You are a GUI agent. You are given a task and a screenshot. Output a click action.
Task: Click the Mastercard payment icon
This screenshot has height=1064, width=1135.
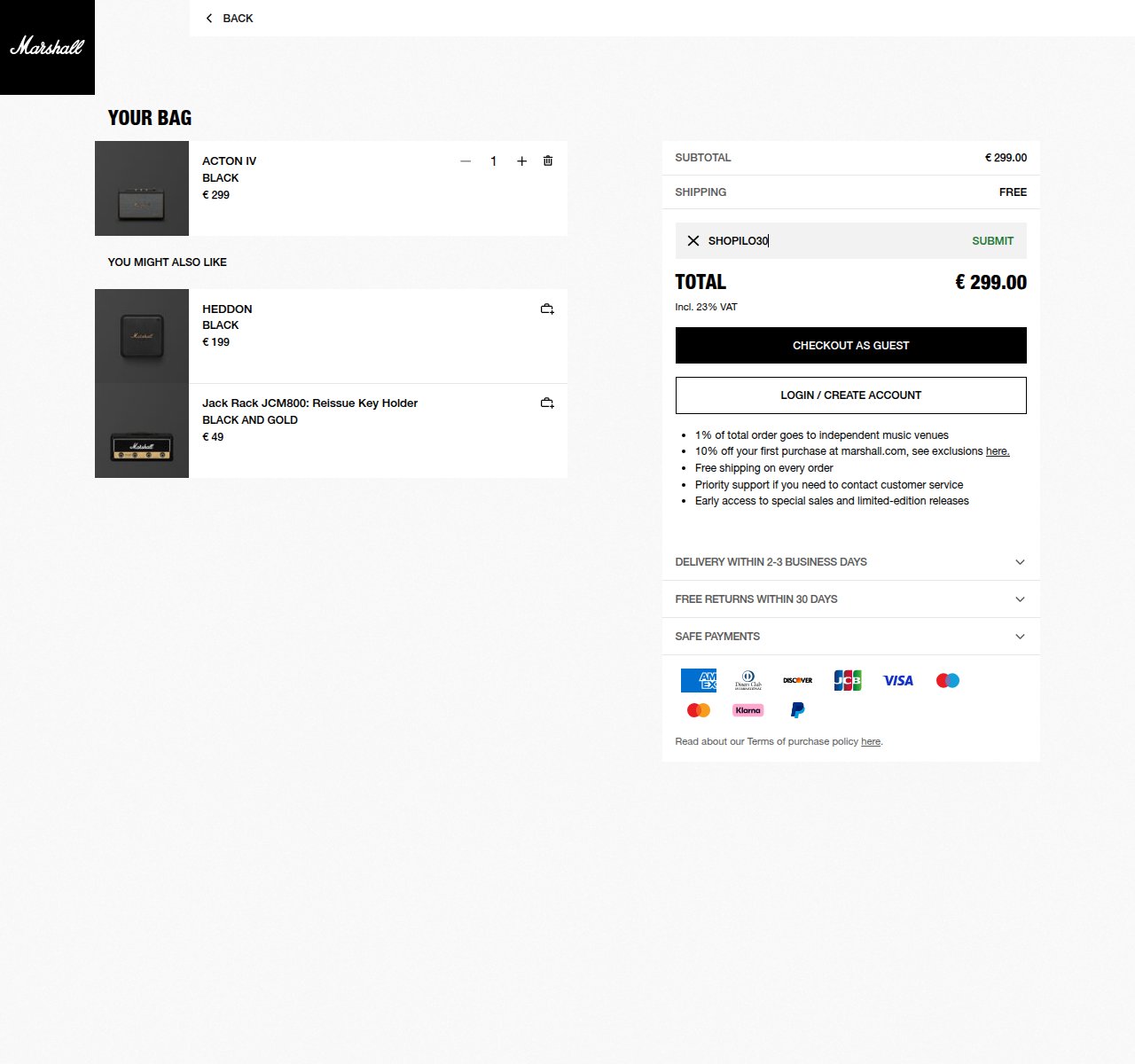click(x=699, y=710)
